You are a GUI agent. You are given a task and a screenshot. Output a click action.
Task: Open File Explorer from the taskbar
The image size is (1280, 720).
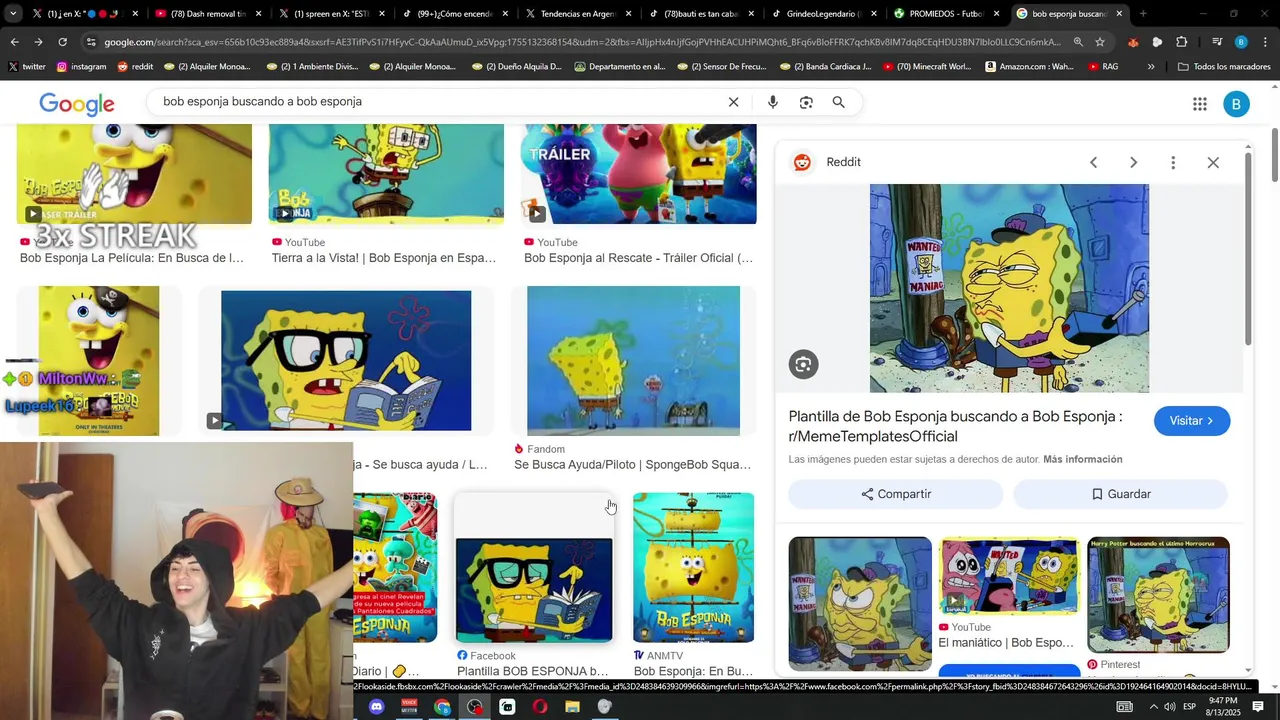click(572, 707)
